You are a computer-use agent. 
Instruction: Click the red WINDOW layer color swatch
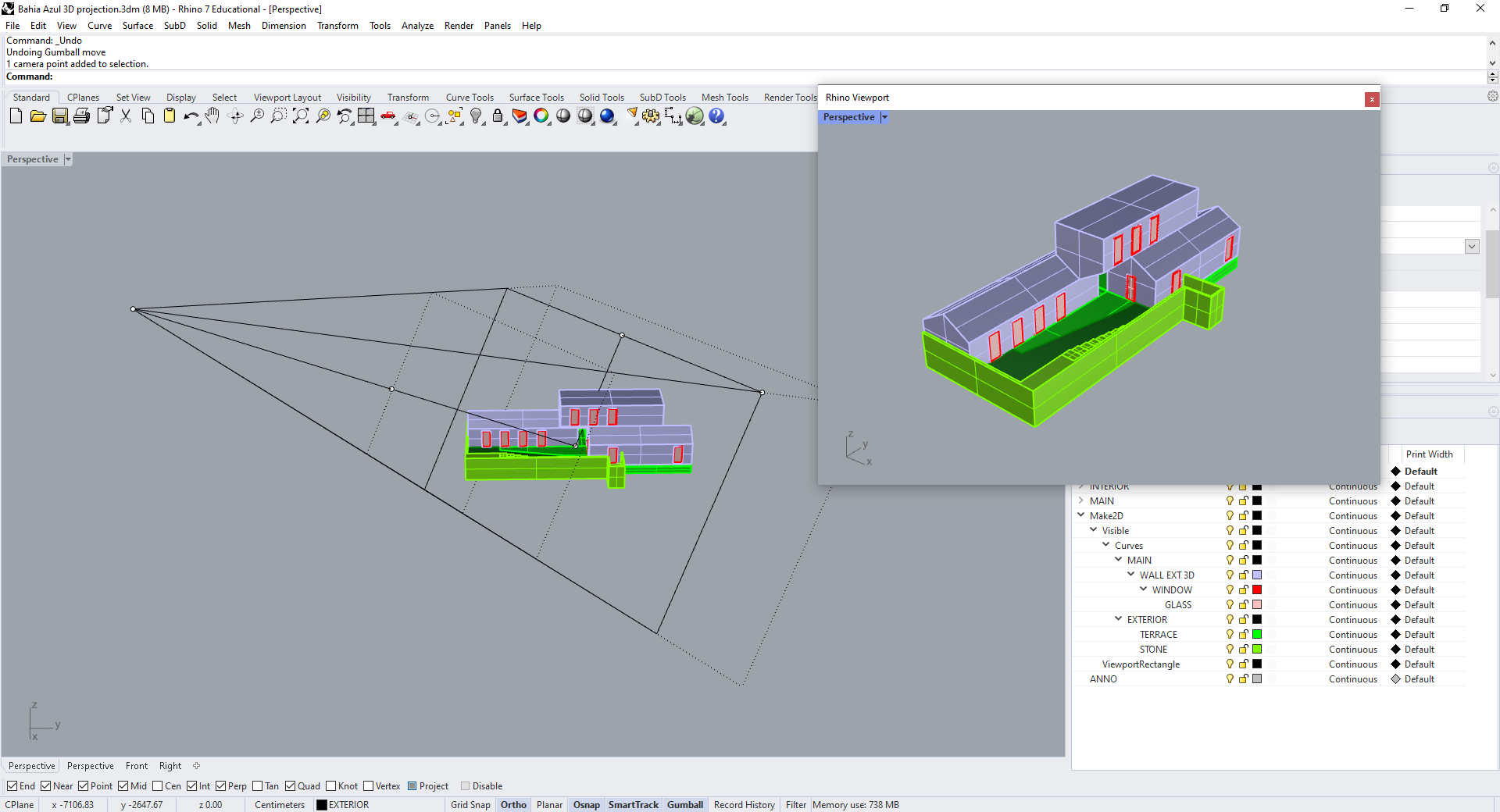coord(1257,589)
